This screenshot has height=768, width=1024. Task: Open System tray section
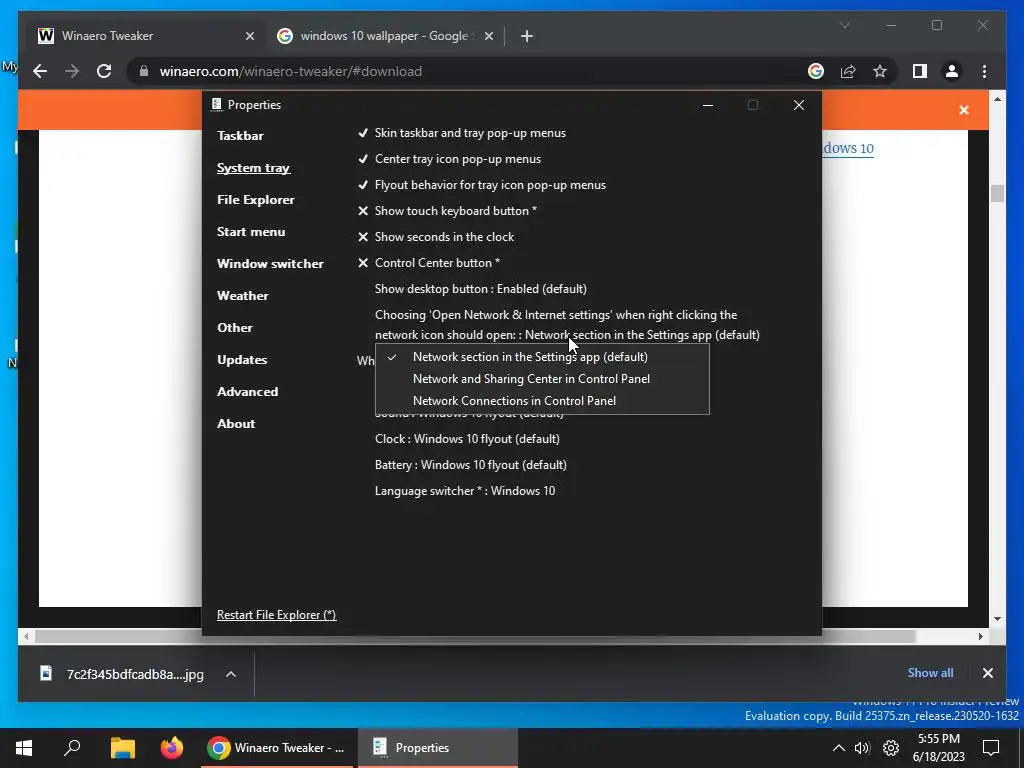253,168
